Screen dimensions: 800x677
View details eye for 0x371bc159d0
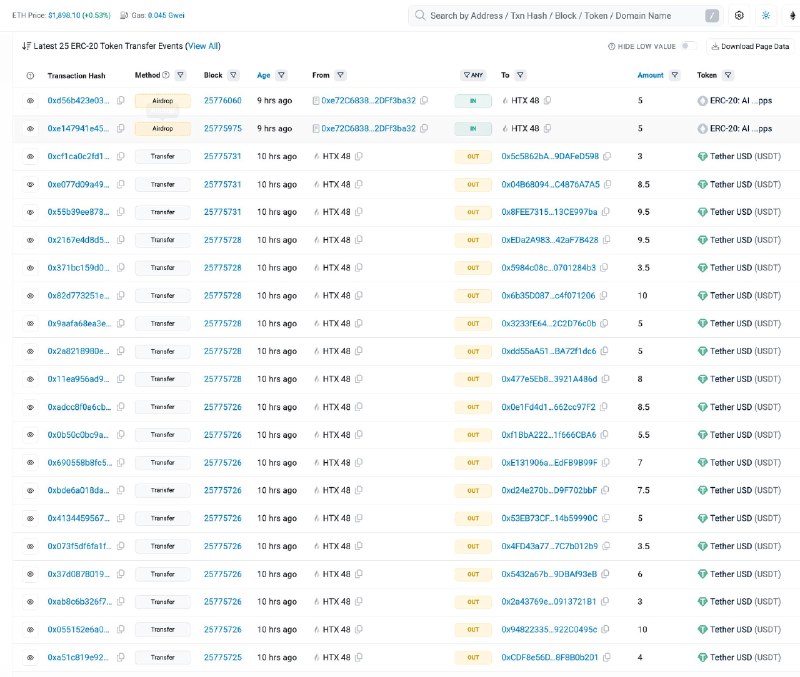click(x=30, y=268)
